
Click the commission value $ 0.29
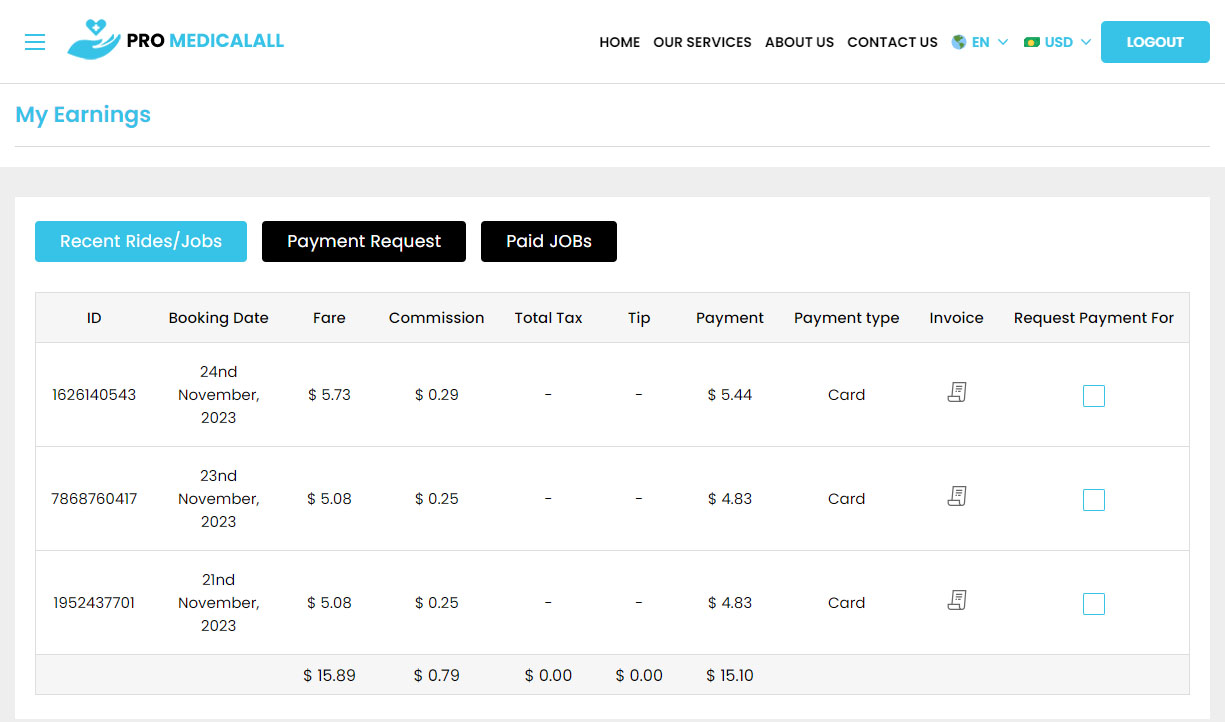pos(437,395)
